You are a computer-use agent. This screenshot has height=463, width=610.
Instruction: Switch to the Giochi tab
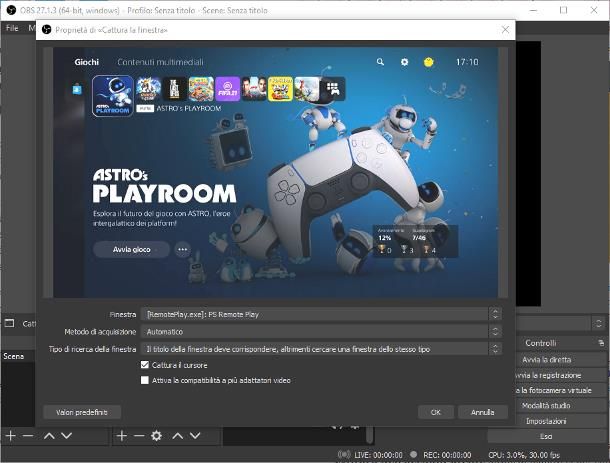(87, 62)
